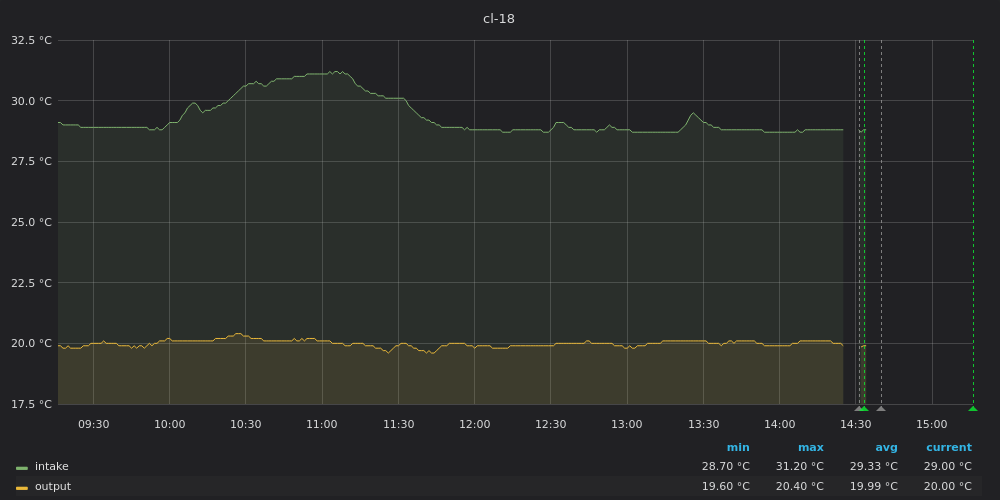This screenshot has width=1000, height=500.
Task: Click the lone gray annotation triangle past 14:30
Action: point(881,408)
